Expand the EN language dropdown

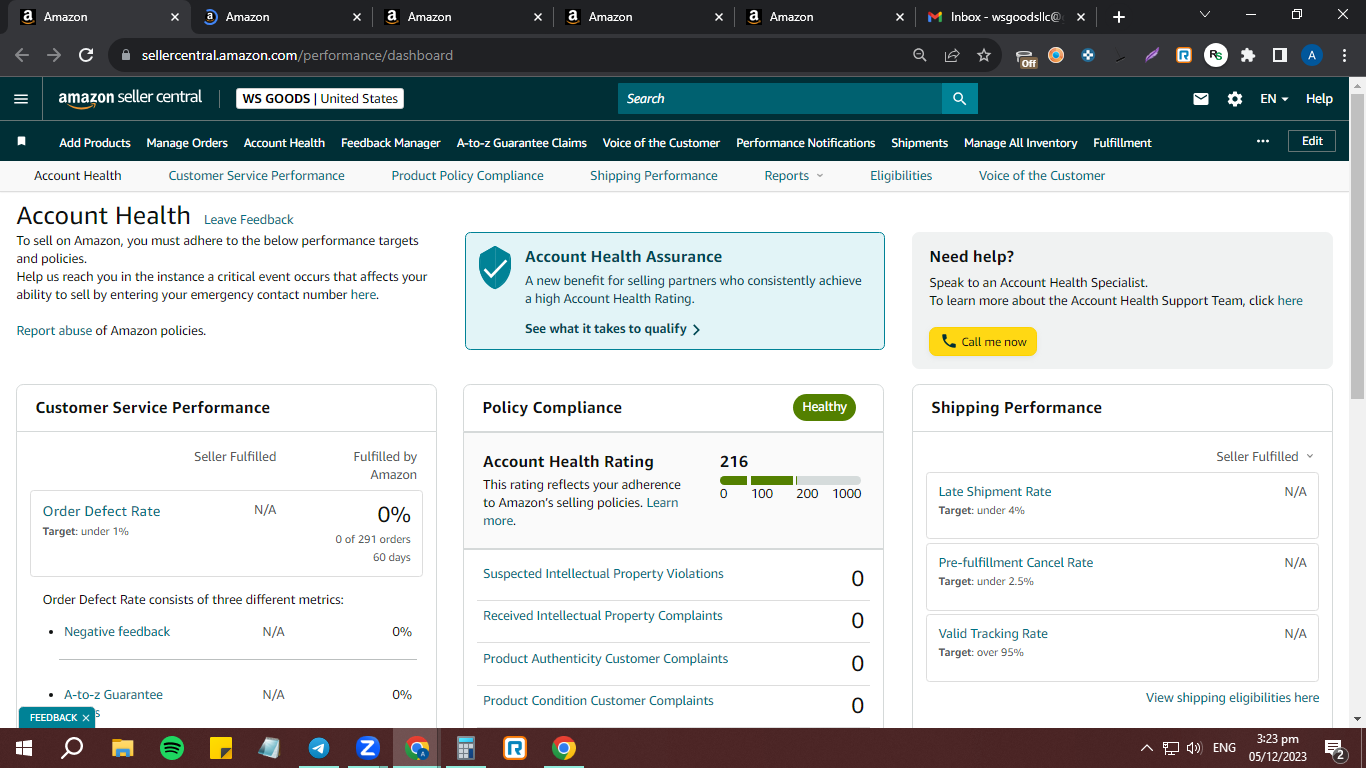click(1274, 99)
